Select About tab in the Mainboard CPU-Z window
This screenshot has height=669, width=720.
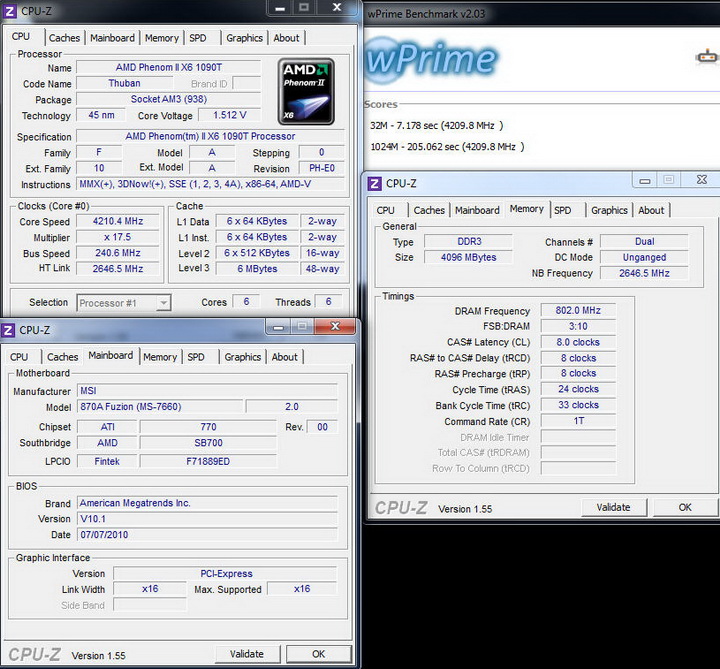tap(284, 357)
